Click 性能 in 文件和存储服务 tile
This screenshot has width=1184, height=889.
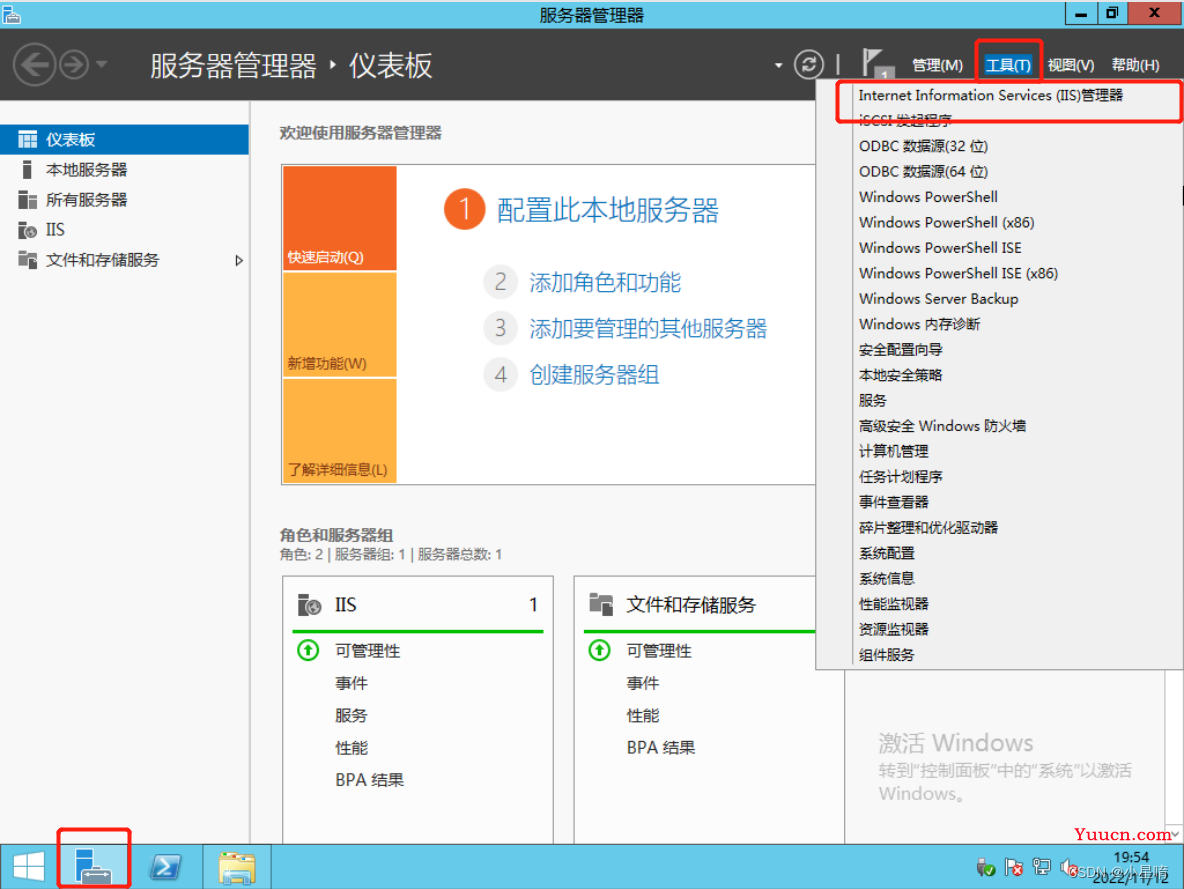643,715
